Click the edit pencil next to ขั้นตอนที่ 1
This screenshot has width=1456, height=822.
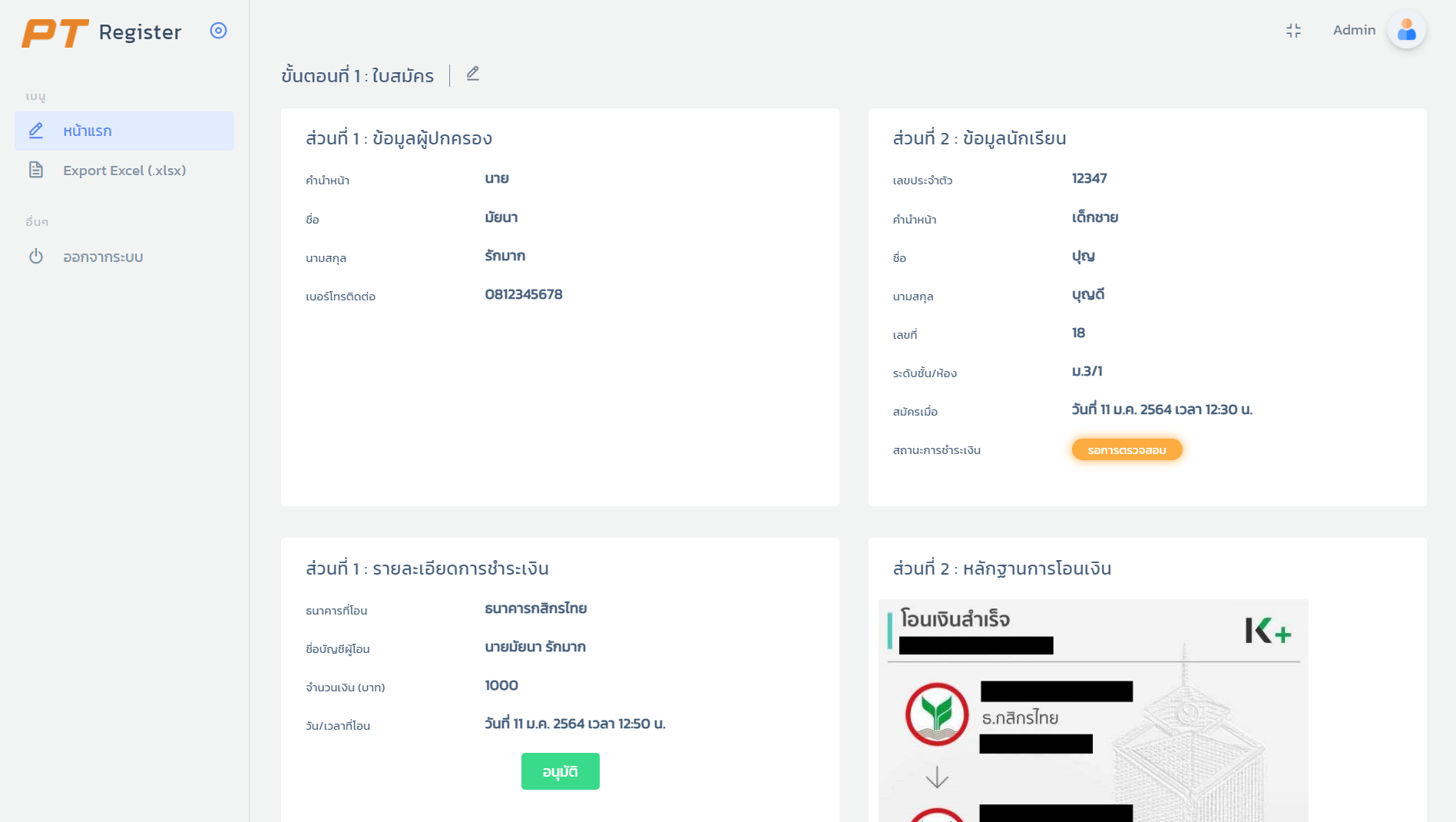point(473,74)
